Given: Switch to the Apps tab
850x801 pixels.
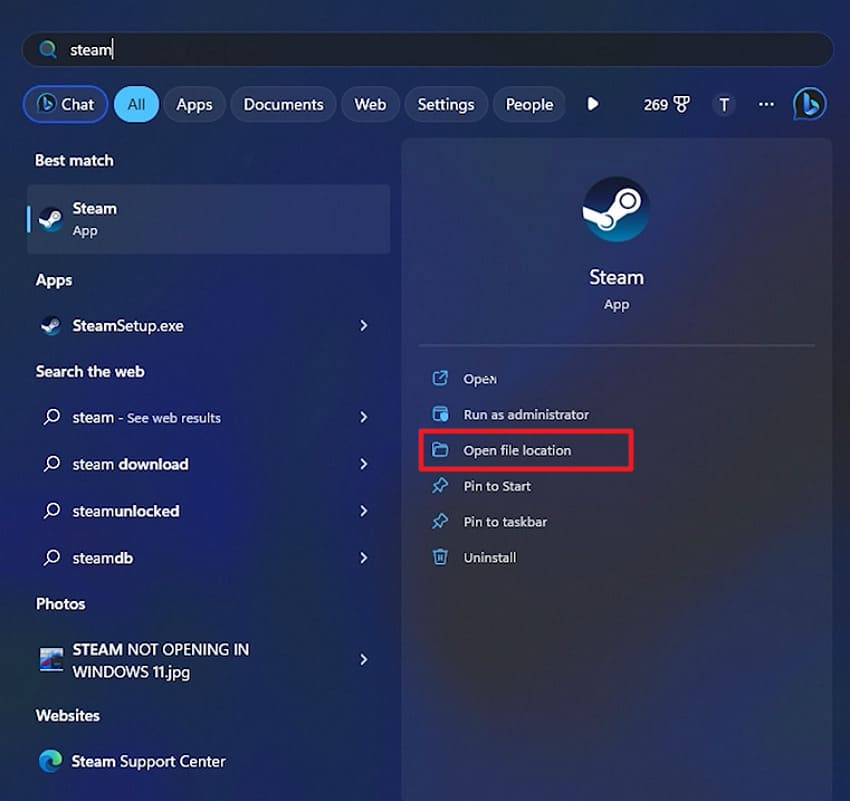Looking at the screenshot, I should coord(194,104).
